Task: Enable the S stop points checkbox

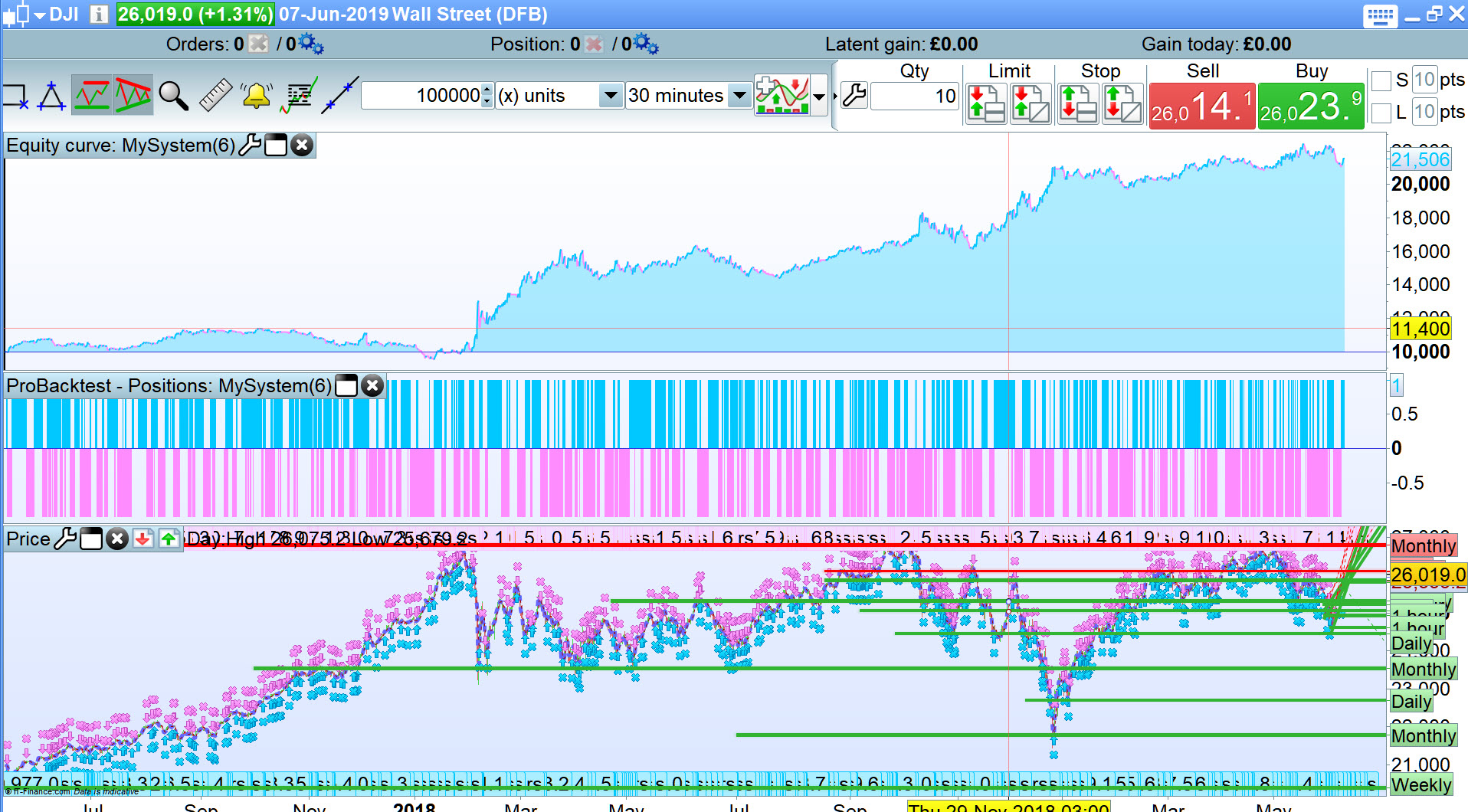Action: pos(1381,80)
